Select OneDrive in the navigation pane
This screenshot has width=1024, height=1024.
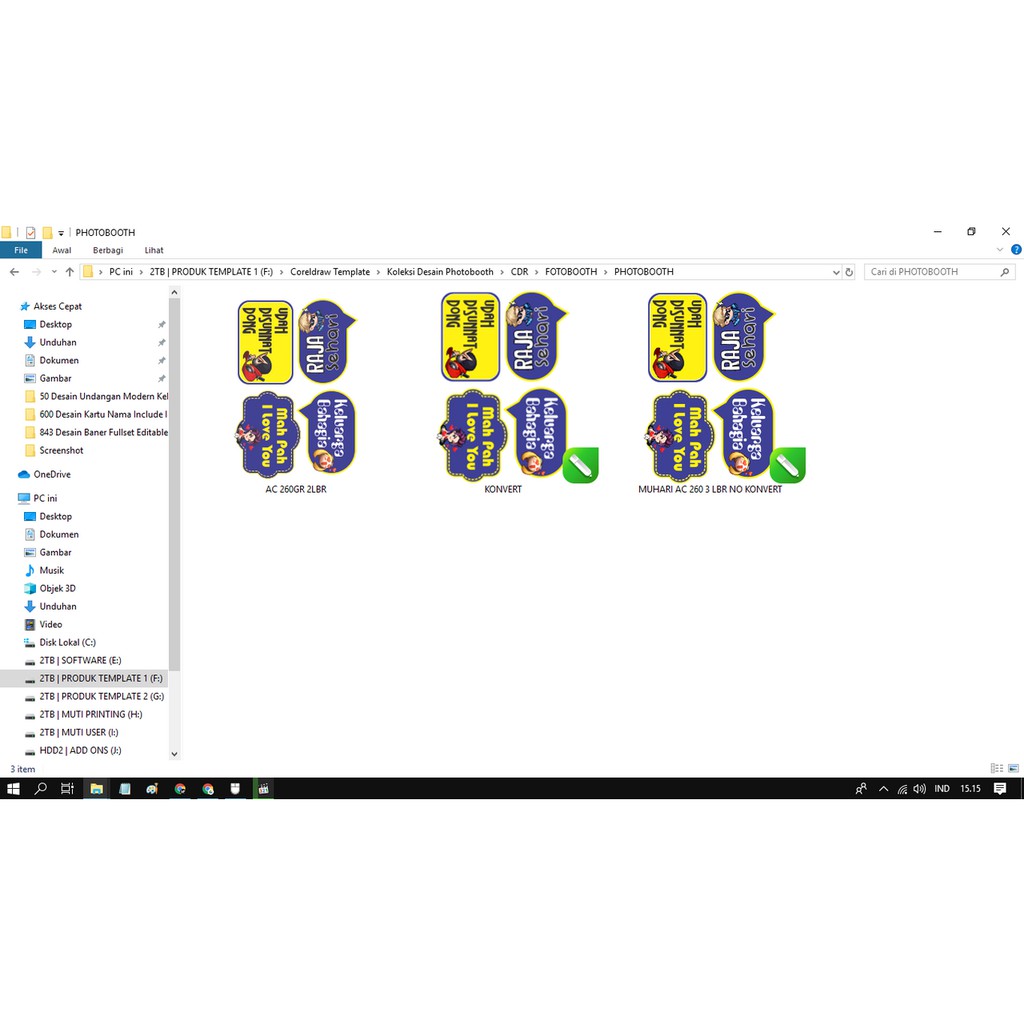(x=44, y=475)
